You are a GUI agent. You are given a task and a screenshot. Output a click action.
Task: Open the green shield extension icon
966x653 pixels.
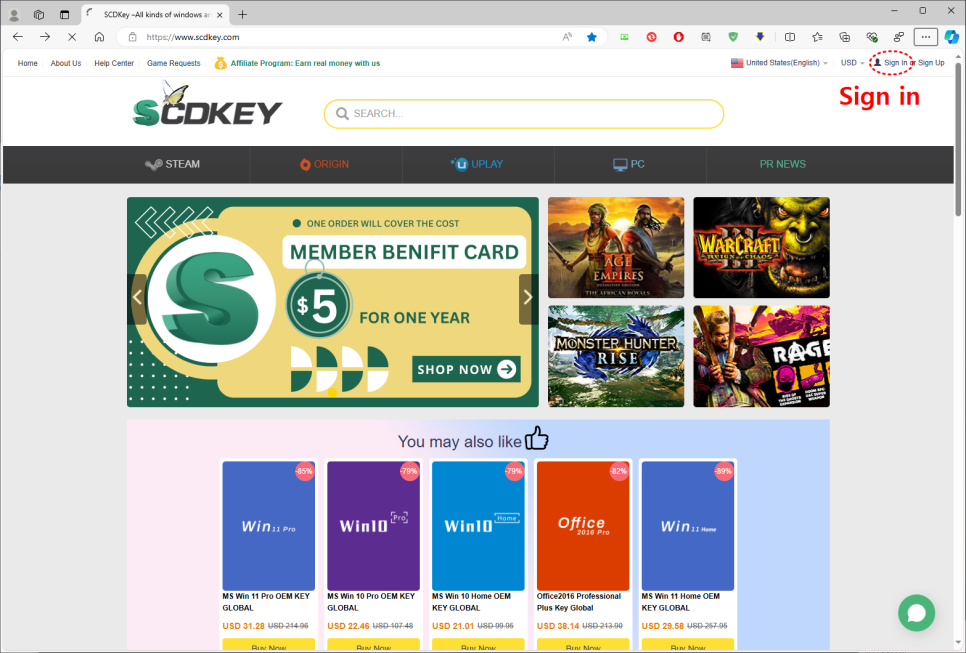click(x=733, y=37)
